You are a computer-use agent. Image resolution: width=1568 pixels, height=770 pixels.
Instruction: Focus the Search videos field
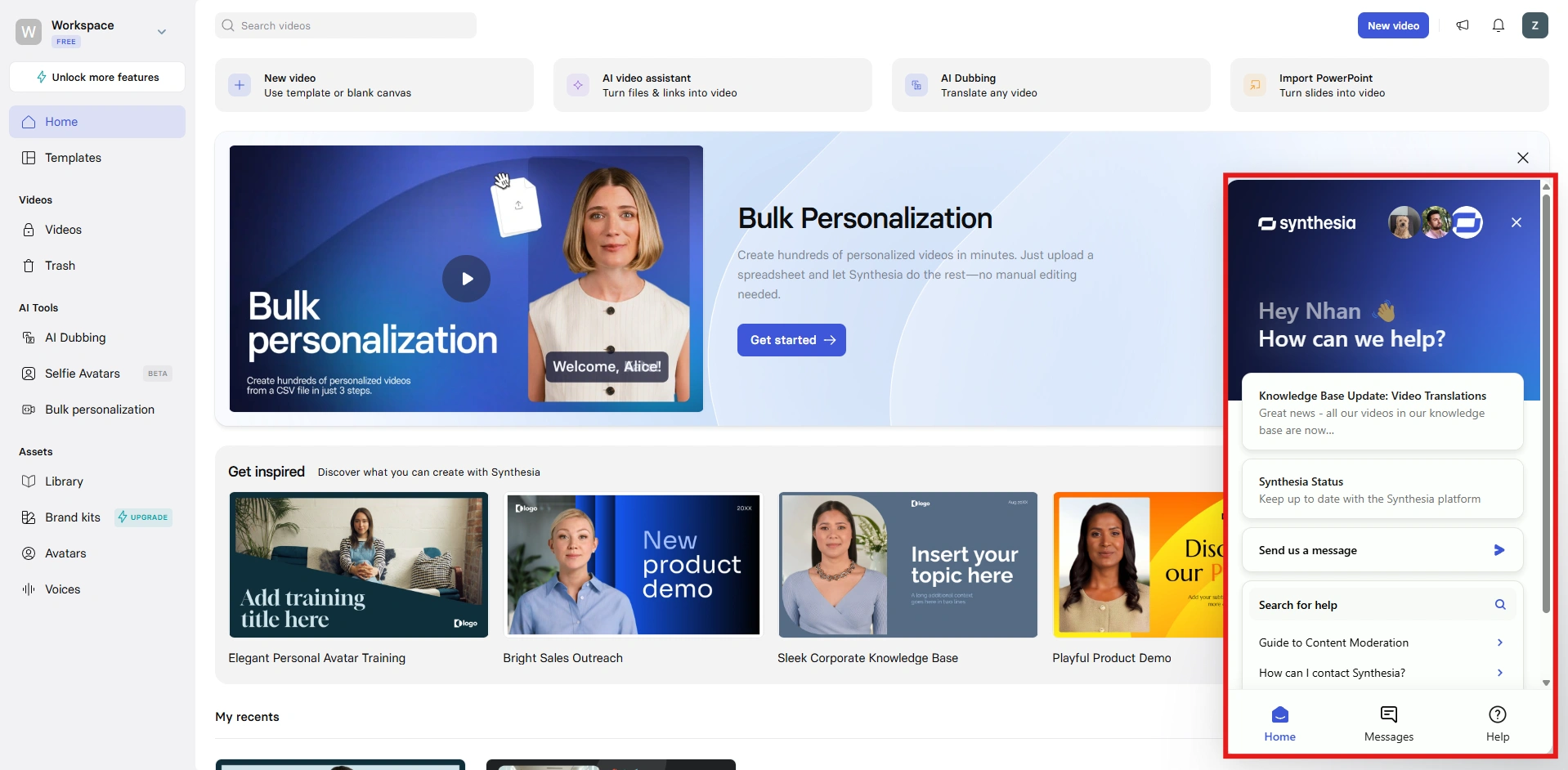click(x=346, y=25)
